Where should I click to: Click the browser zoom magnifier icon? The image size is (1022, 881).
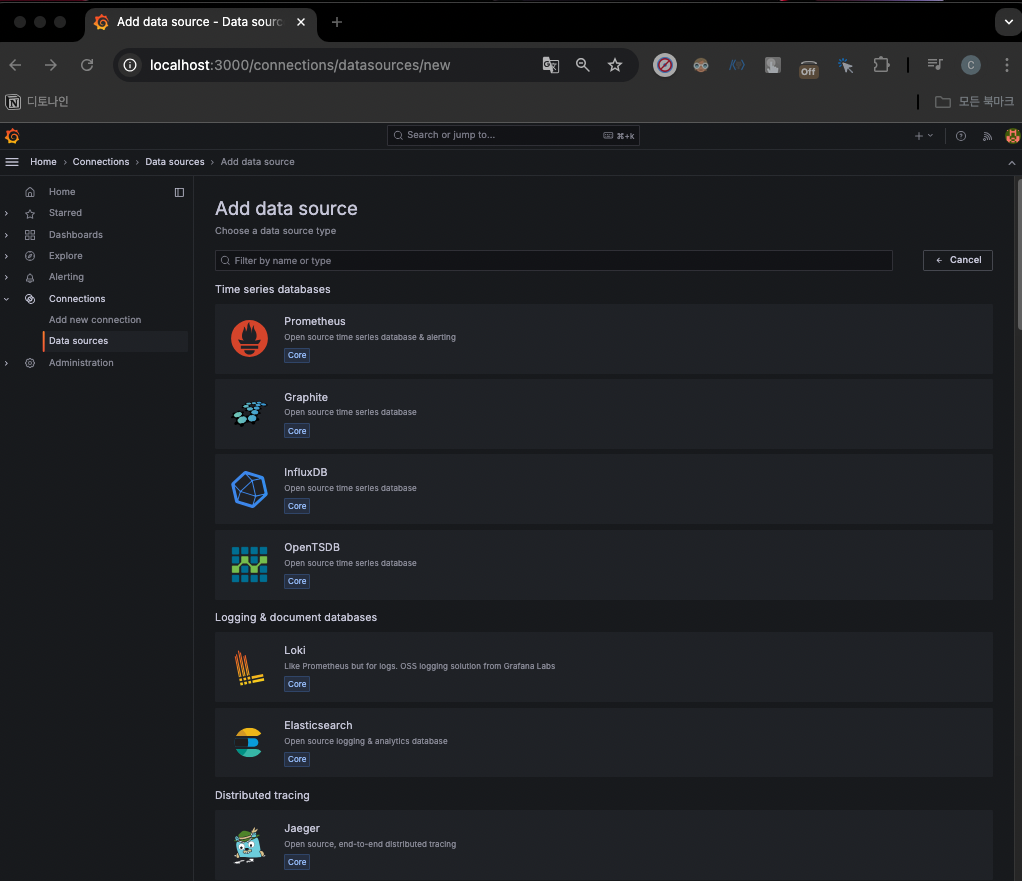(x=583, y=65)
